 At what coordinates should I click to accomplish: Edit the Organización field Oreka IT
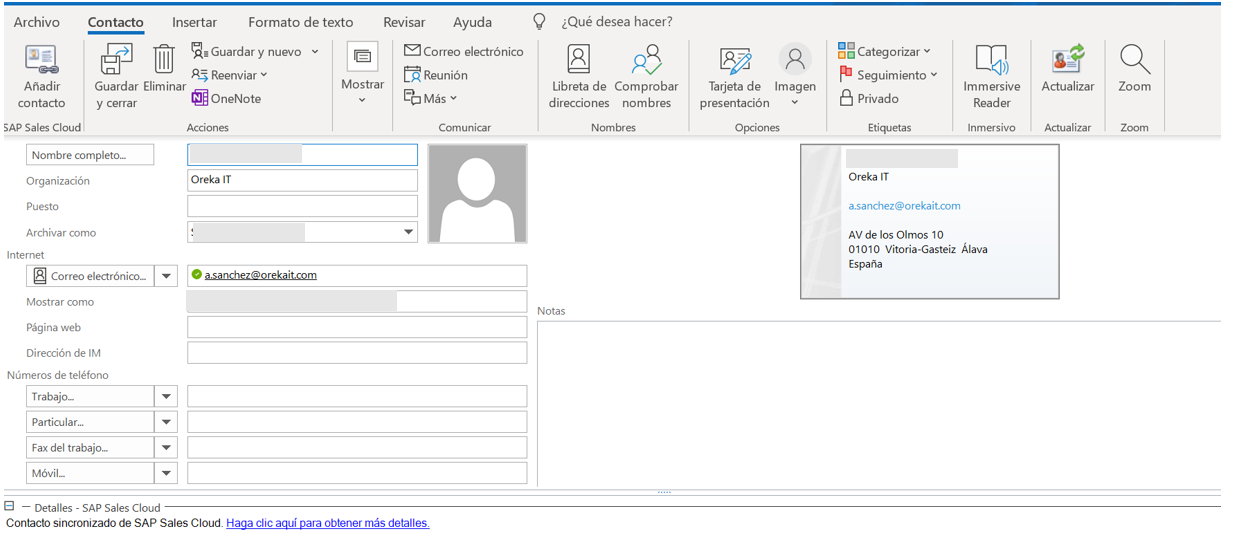click(302, 180)
